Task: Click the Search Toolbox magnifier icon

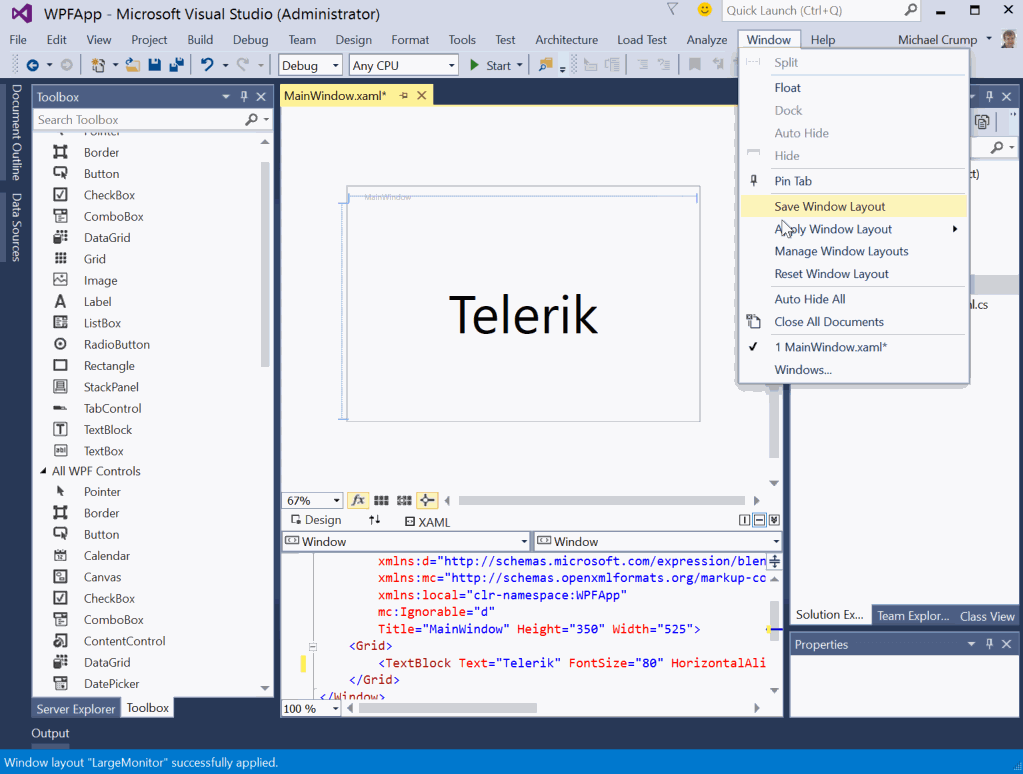Action: click(251, 119)
